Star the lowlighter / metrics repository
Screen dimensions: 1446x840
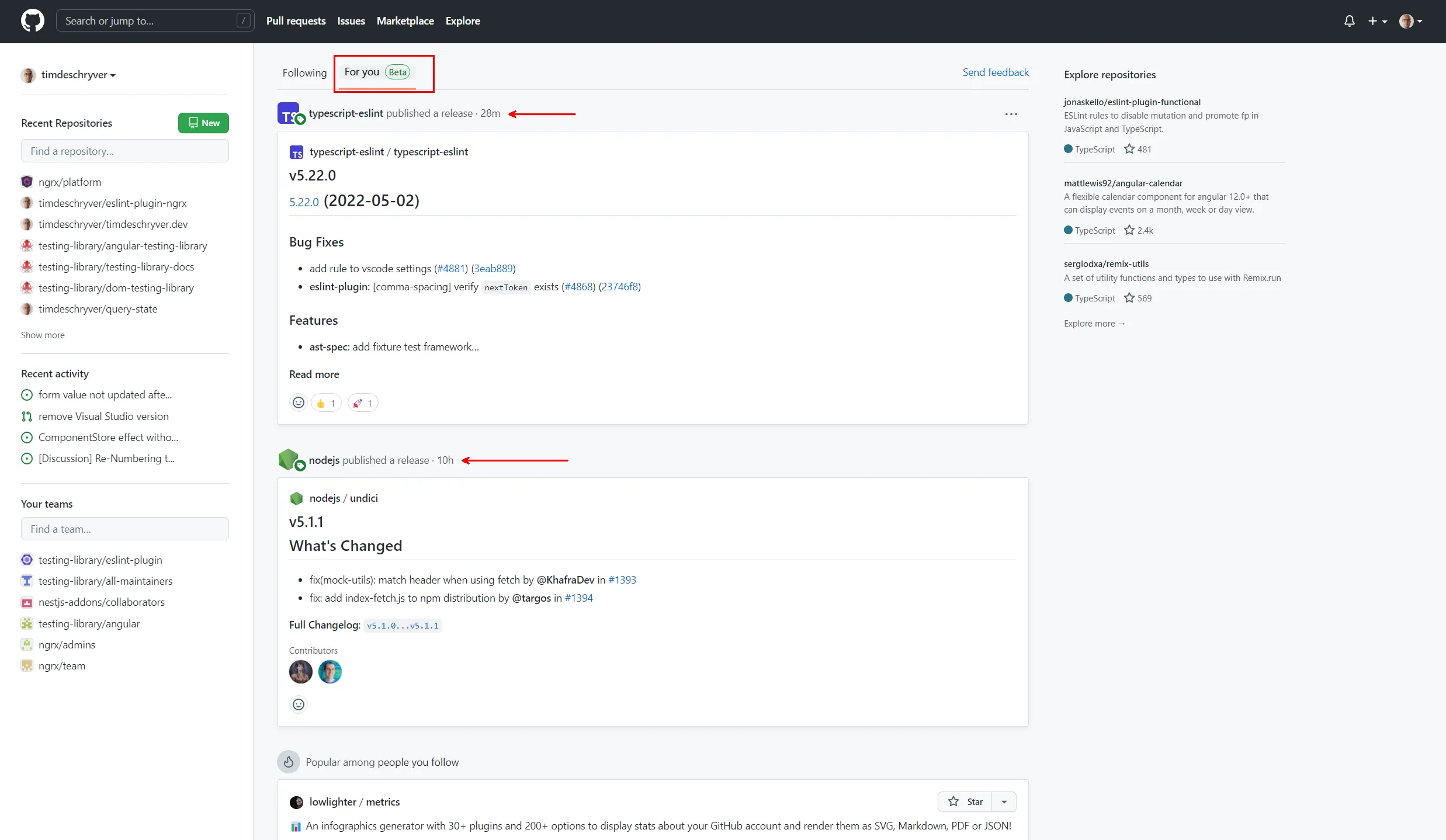(965, 801)
